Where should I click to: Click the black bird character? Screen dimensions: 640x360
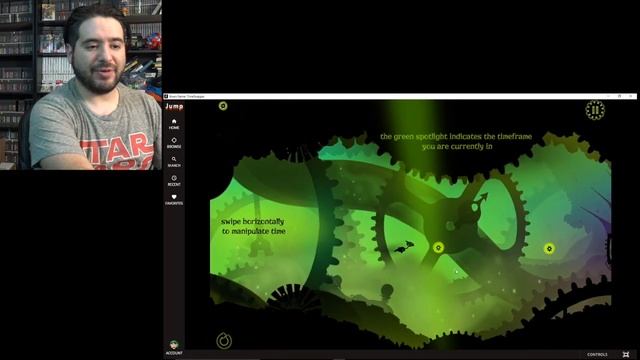click(404, 247)
